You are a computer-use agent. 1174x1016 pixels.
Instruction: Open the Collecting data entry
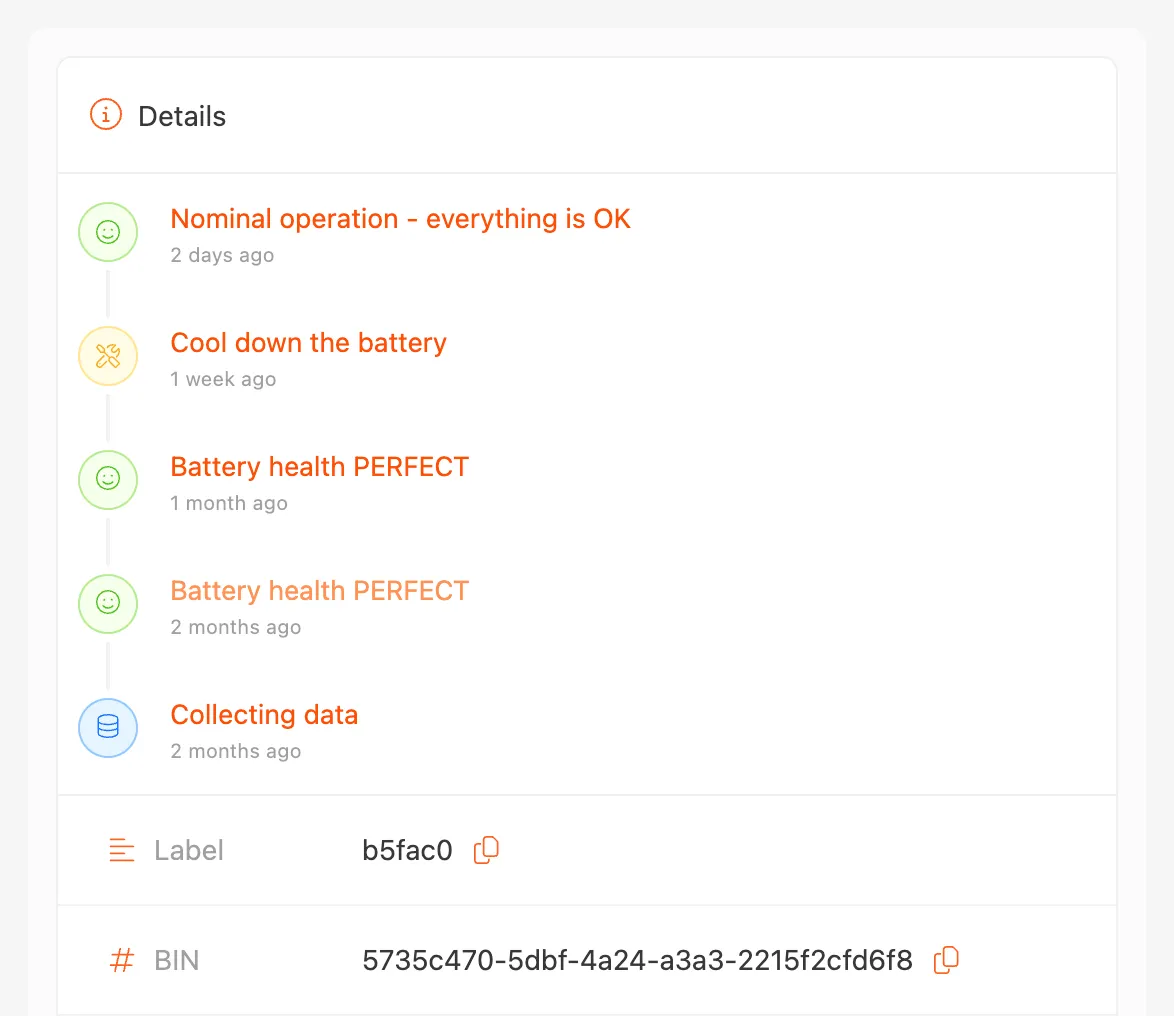(x=264, y=715)
